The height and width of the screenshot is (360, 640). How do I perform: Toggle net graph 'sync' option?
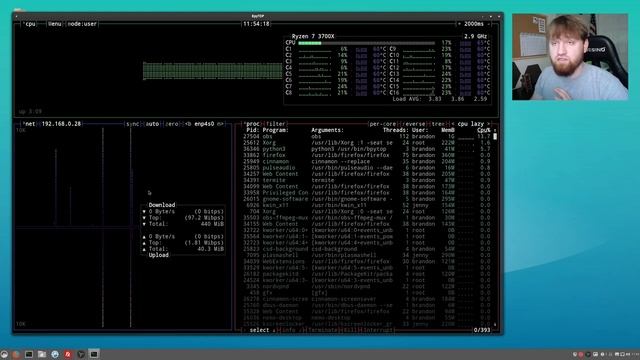[x=133, y=124]
